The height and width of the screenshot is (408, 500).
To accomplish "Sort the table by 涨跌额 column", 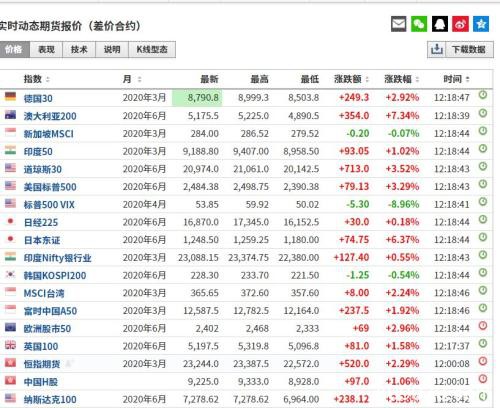I will pos(351,79).
